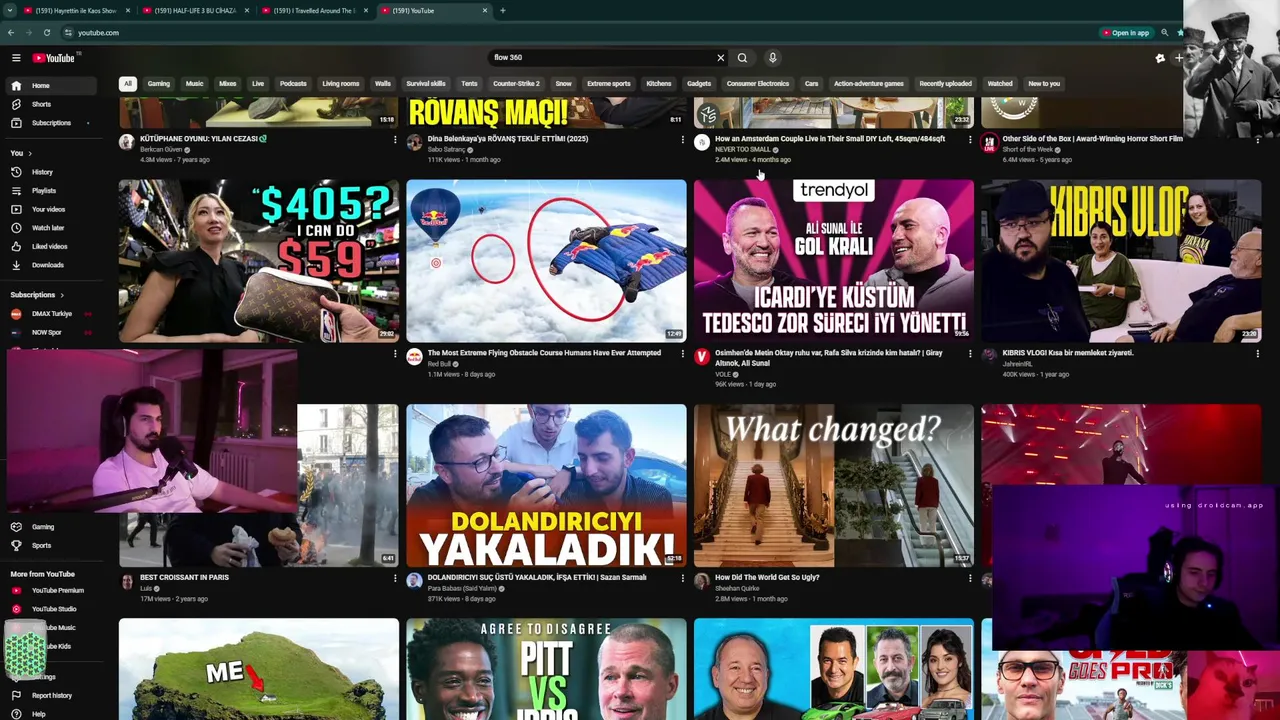This screenshot has width=1280, height=720.
Task: Expand the Subscriptions section header
Action: [37, 295]
